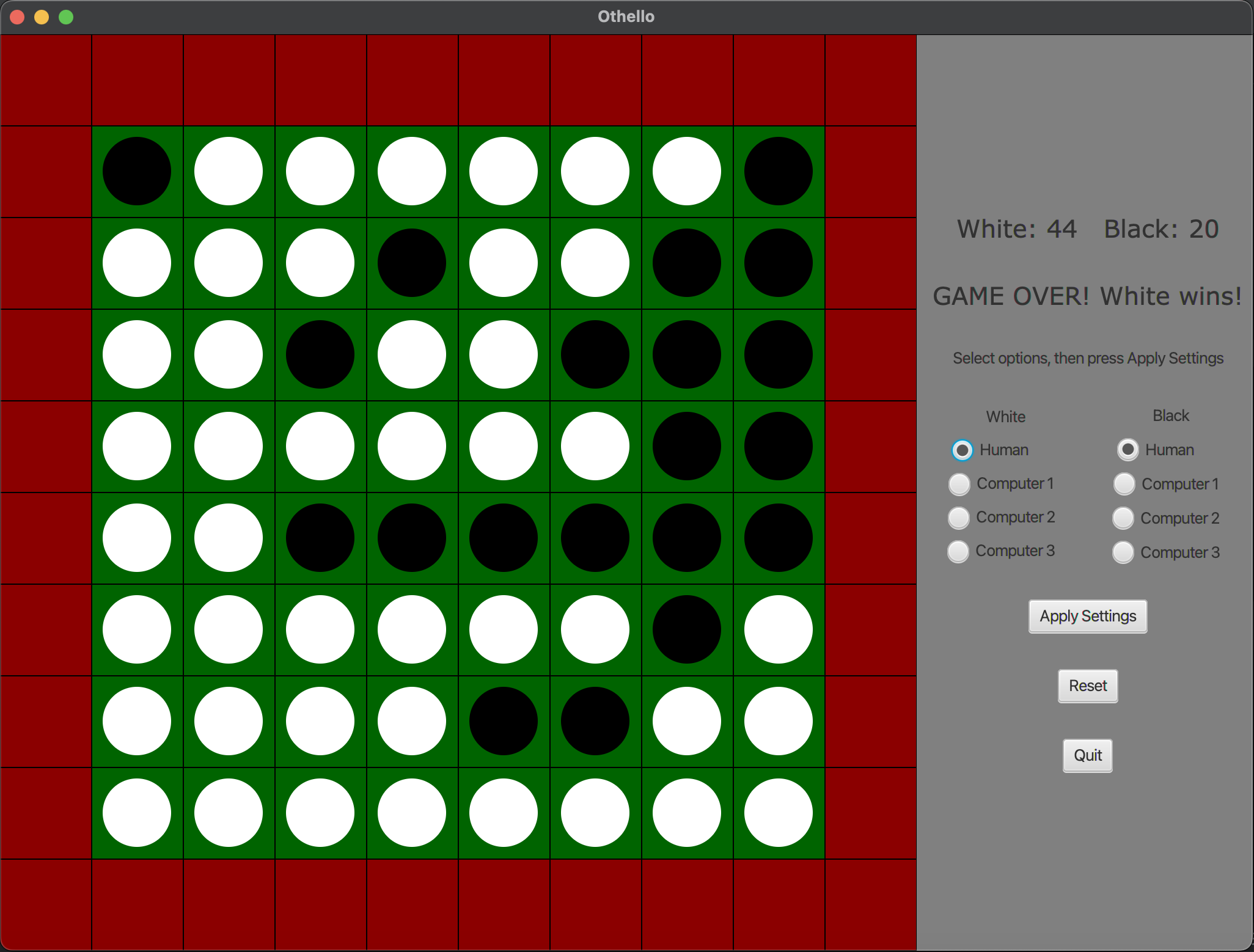Image resolution: width=1254 pixels, height=952 pixels.
Task: Select Human radio button under White
Action: [963, 450]
